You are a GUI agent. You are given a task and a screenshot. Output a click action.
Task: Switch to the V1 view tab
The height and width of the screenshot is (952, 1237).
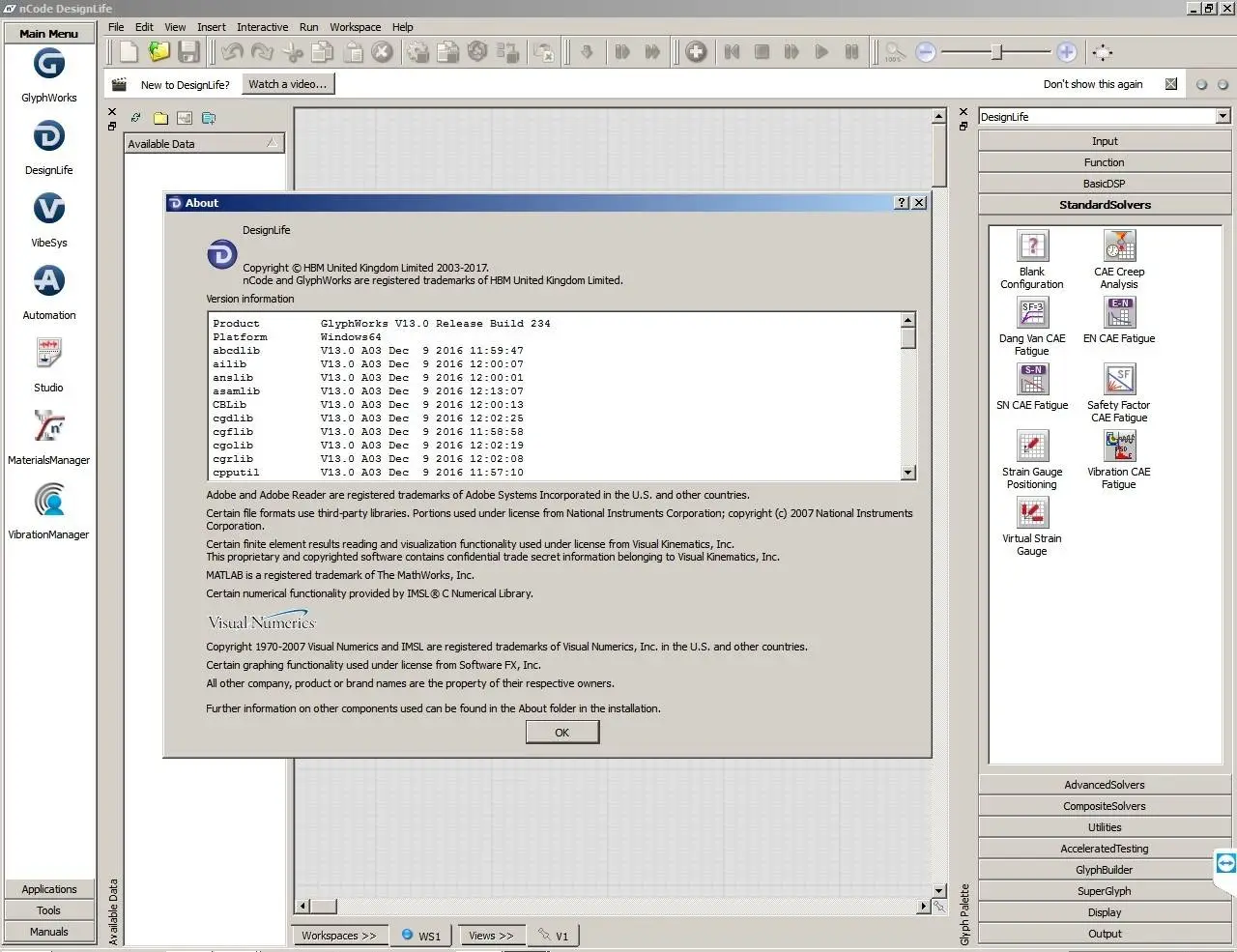[x=555, y=936]
